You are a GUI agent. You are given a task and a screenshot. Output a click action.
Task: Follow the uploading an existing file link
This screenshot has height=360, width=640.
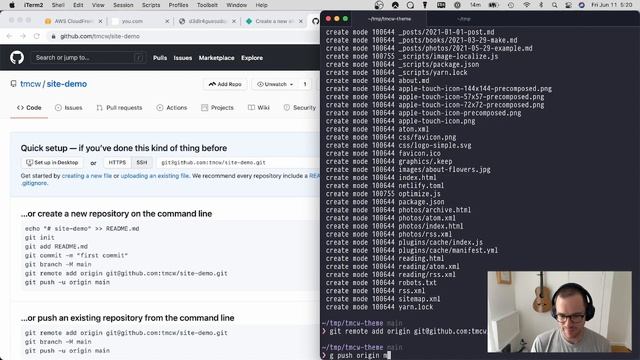click(x=155, y=176)
